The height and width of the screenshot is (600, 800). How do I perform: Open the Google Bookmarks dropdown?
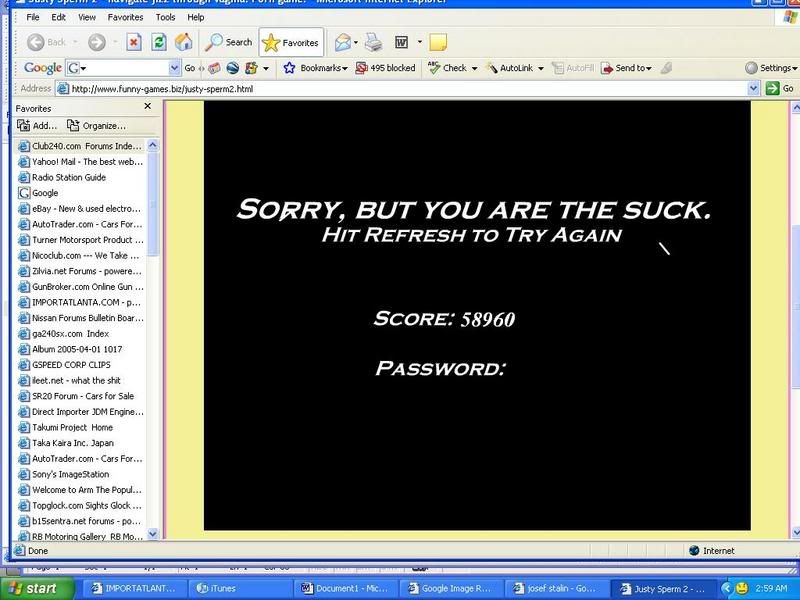tap(315, 68)
